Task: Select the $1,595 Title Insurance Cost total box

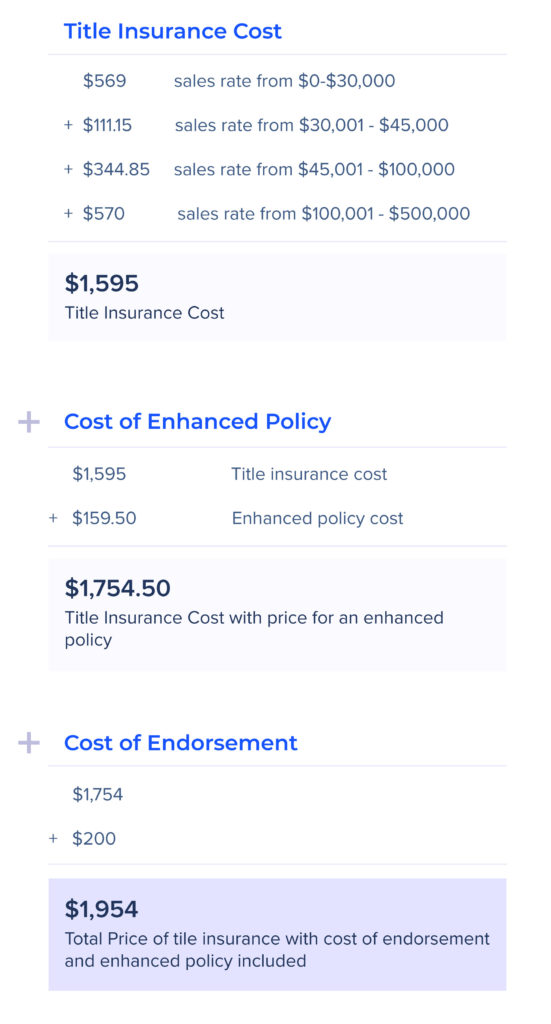Action: [277, 297]
